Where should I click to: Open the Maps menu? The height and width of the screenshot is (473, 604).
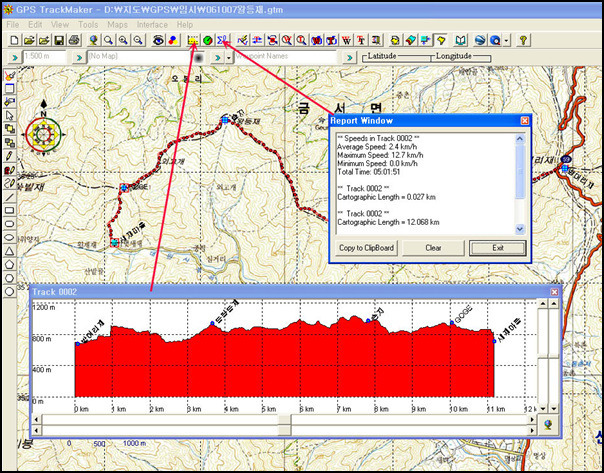(x=117, y=25)
